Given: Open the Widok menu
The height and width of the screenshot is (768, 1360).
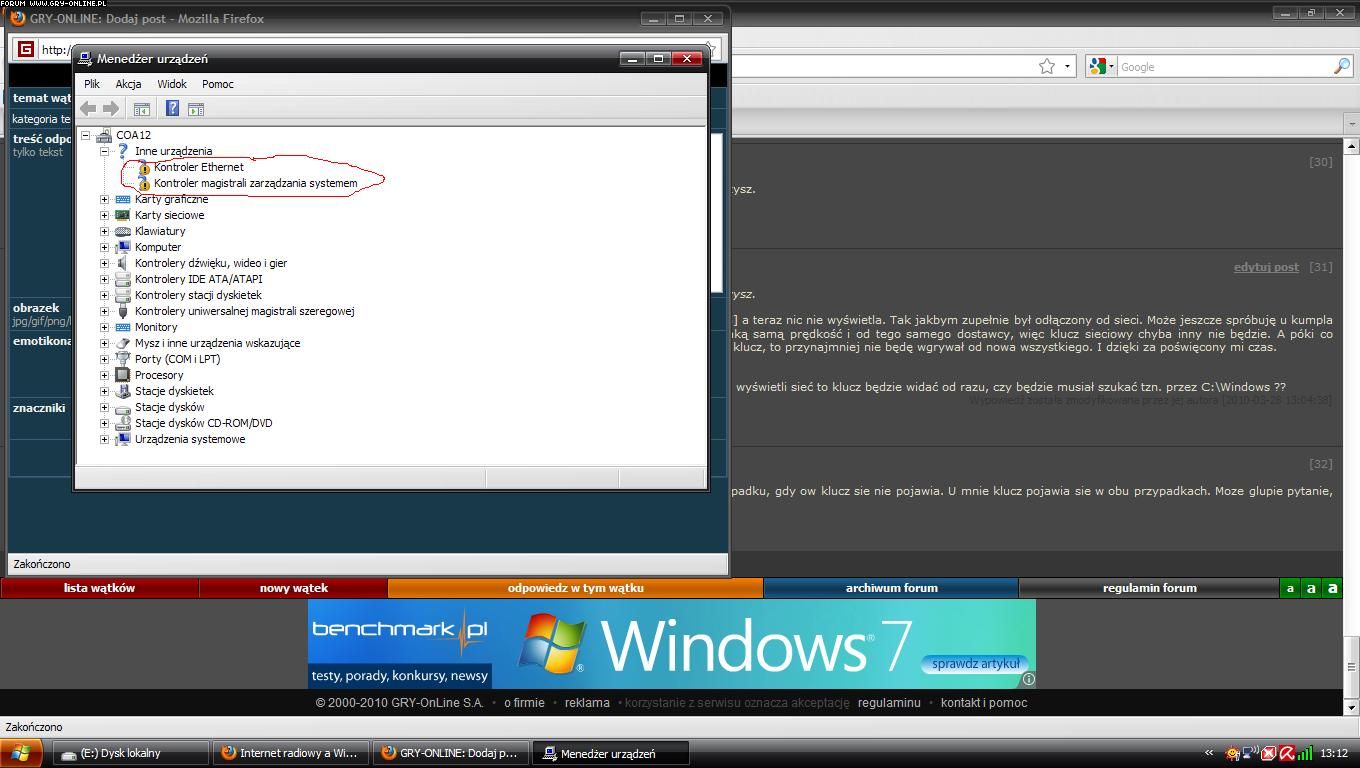Looking at the screenshot, I should 172,84.
